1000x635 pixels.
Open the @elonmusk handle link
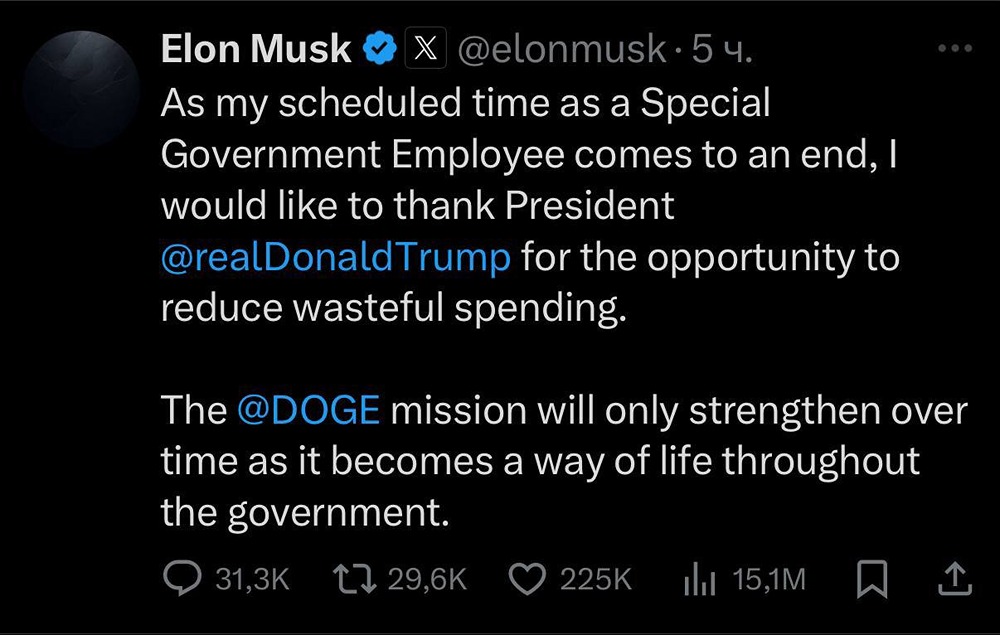pos(563,49)
